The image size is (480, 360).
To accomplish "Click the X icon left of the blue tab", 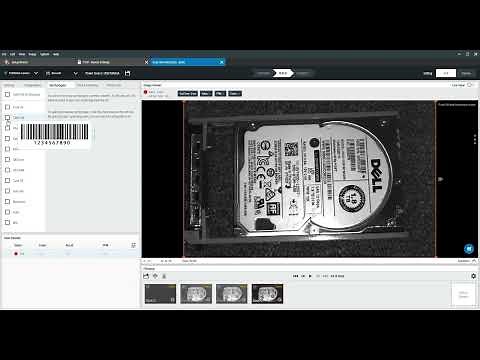I will pos(146,62).
